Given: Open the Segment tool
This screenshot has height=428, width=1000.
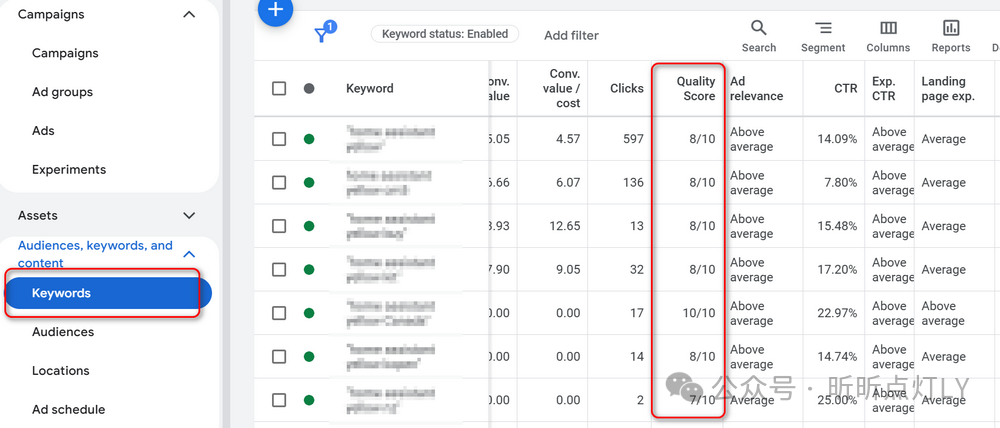Looking at the screenshot, I should [823, 35].
